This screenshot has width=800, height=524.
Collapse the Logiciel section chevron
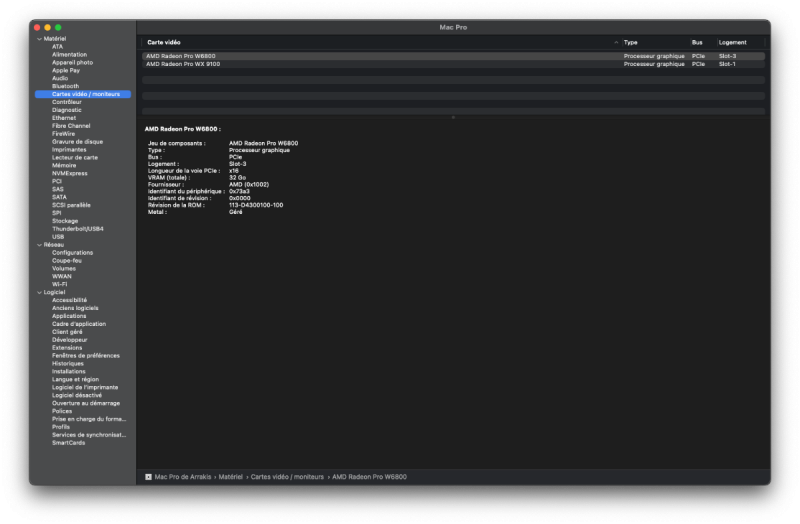click(39, 292)
